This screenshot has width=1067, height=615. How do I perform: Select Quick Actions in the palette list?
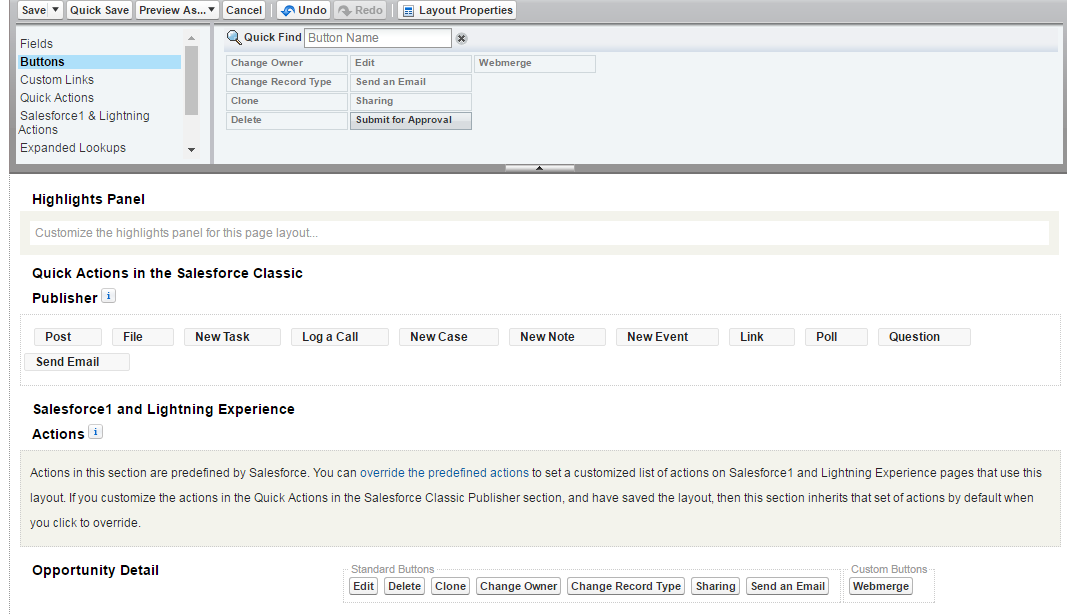coord(57,98)
